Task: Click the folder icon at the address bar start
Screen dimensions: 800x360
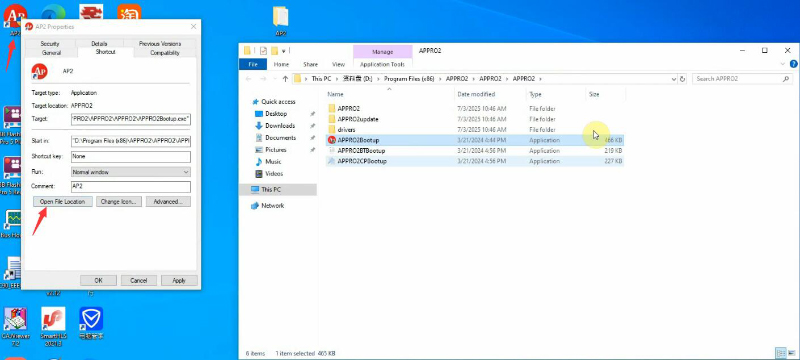Action: 298,79
